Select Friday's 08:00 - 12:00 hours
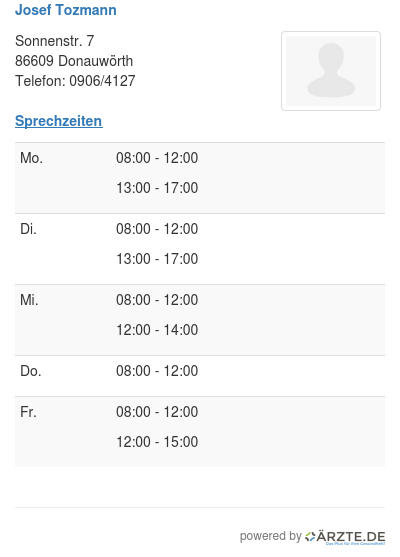 click(157, 412)
